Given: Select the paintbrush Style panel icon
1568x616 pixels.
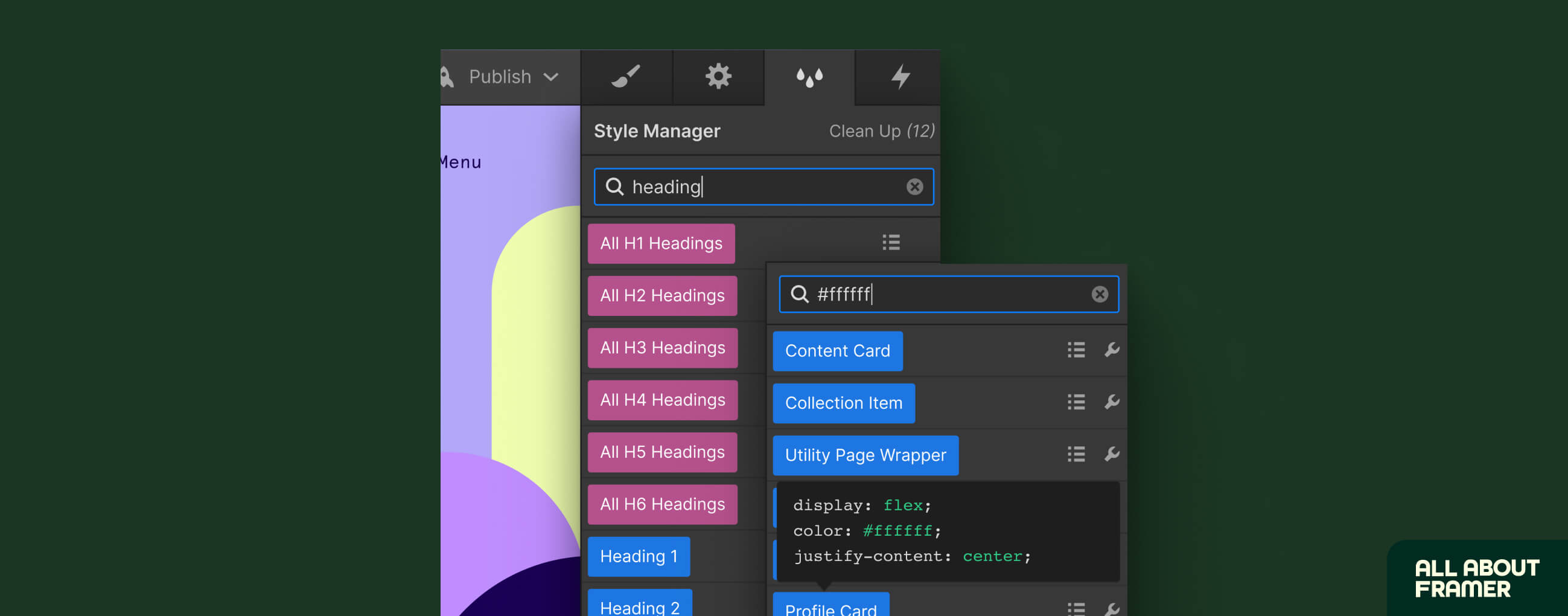Looking at the screenshot, I should coord(626,76).
